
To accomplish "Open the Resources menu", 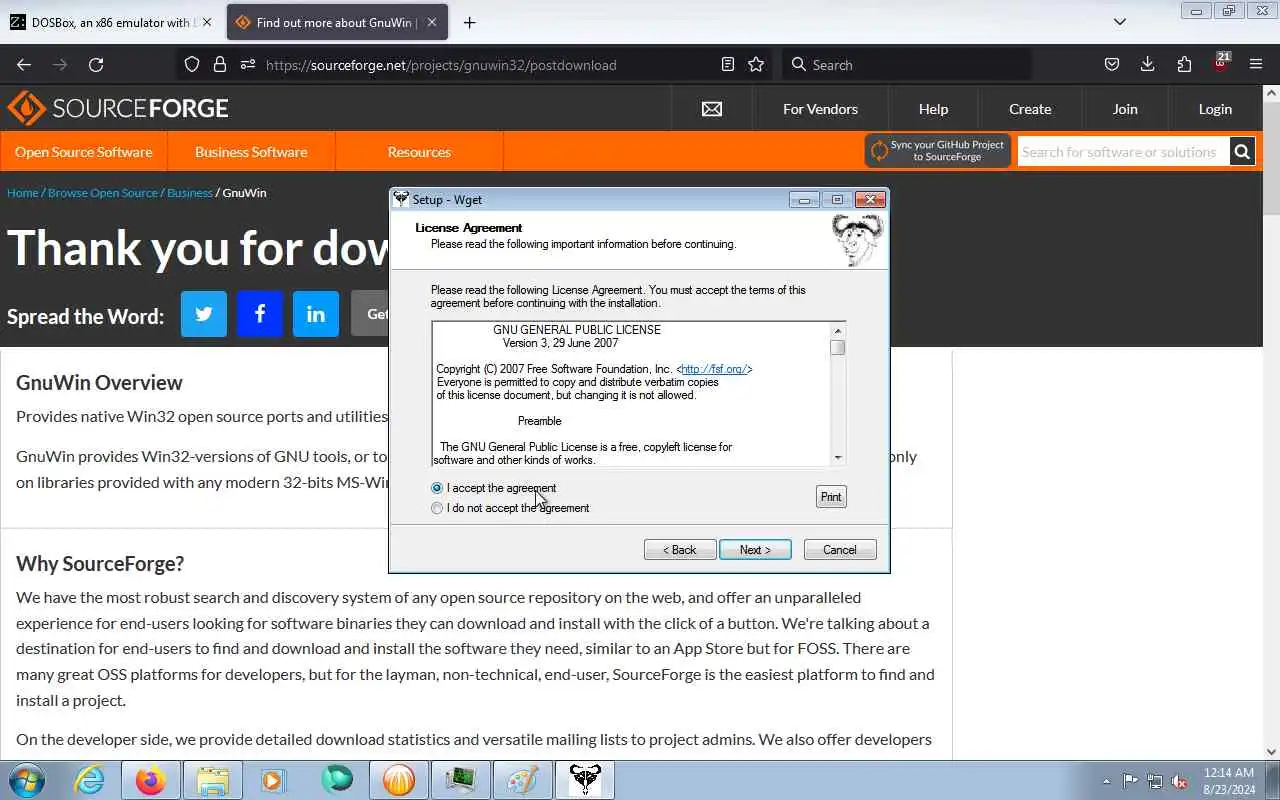I will coord(419,152).
